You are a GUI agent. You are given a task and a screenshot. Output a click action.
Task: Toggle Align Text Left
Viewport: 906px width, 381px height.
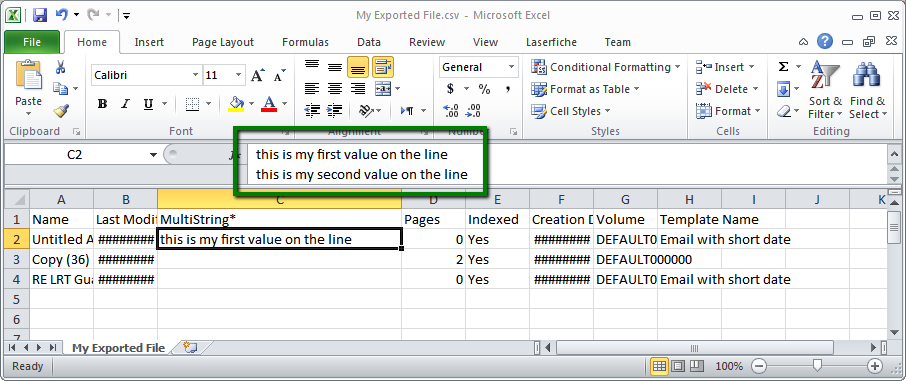click(313, 89)
